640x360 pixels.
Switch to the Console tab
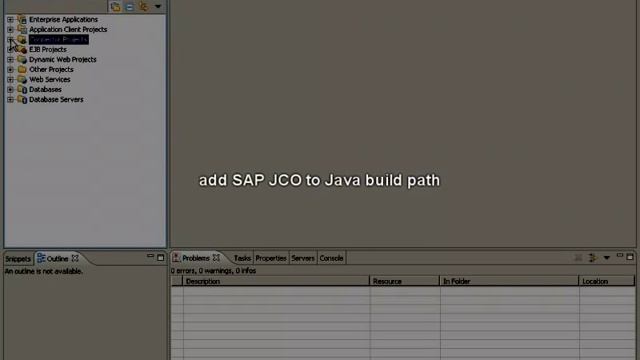tap(331, 258)
